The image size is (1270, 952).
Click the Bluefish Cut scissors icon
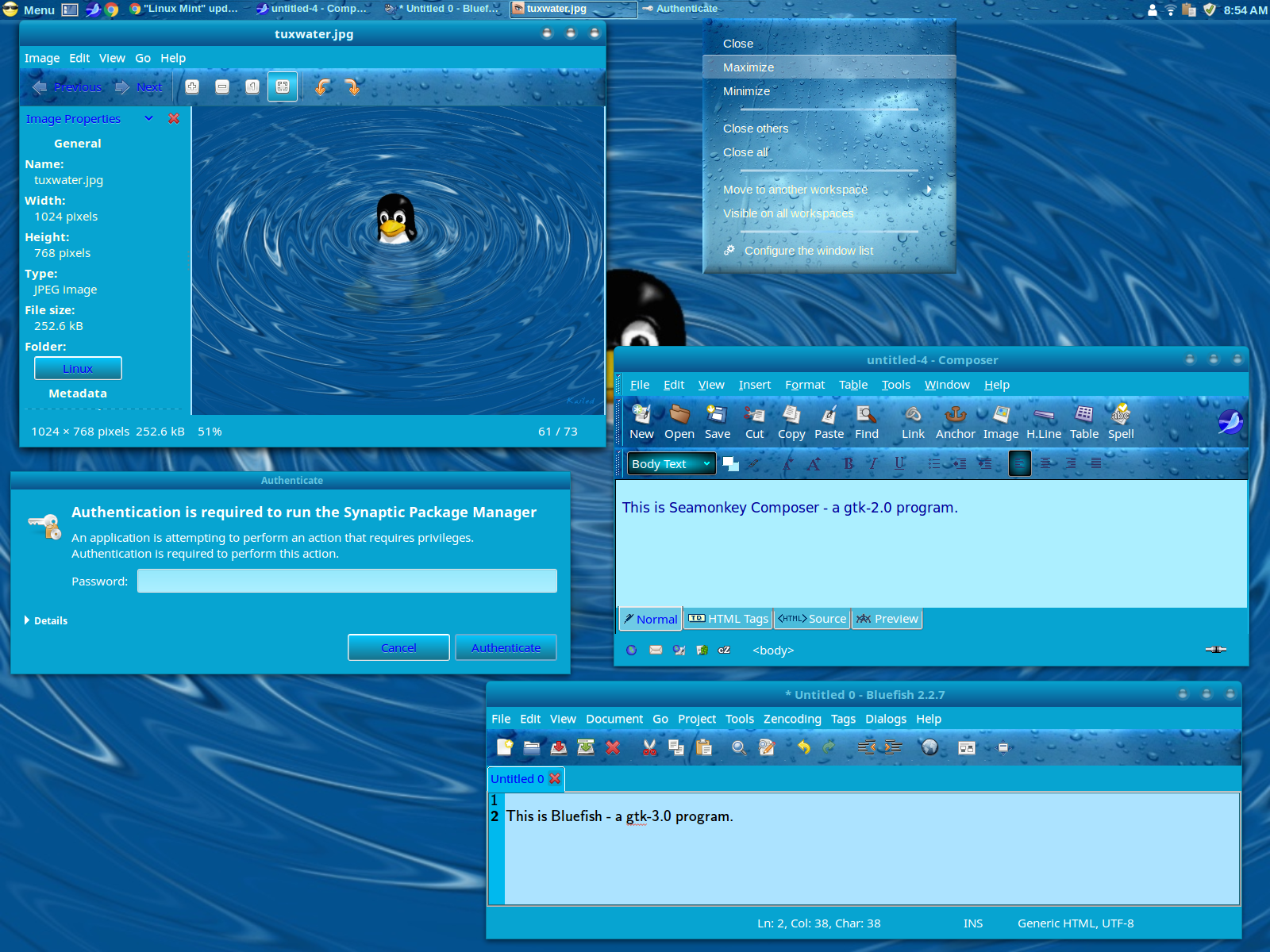tap(649, 747)
